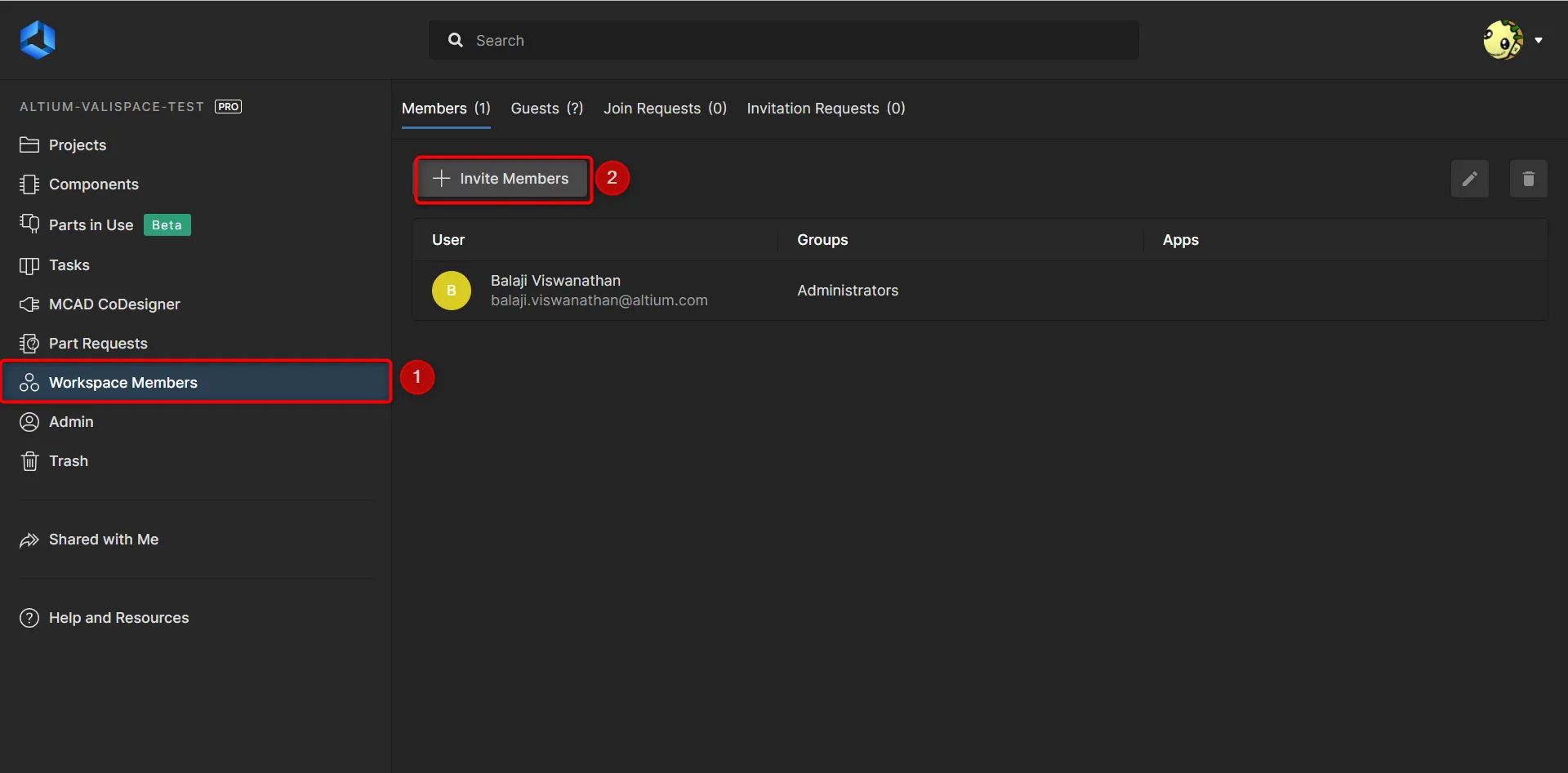Click the Beta badge
The width and height of the screenshot is (1568, 773).
click(x=167, y=225)
